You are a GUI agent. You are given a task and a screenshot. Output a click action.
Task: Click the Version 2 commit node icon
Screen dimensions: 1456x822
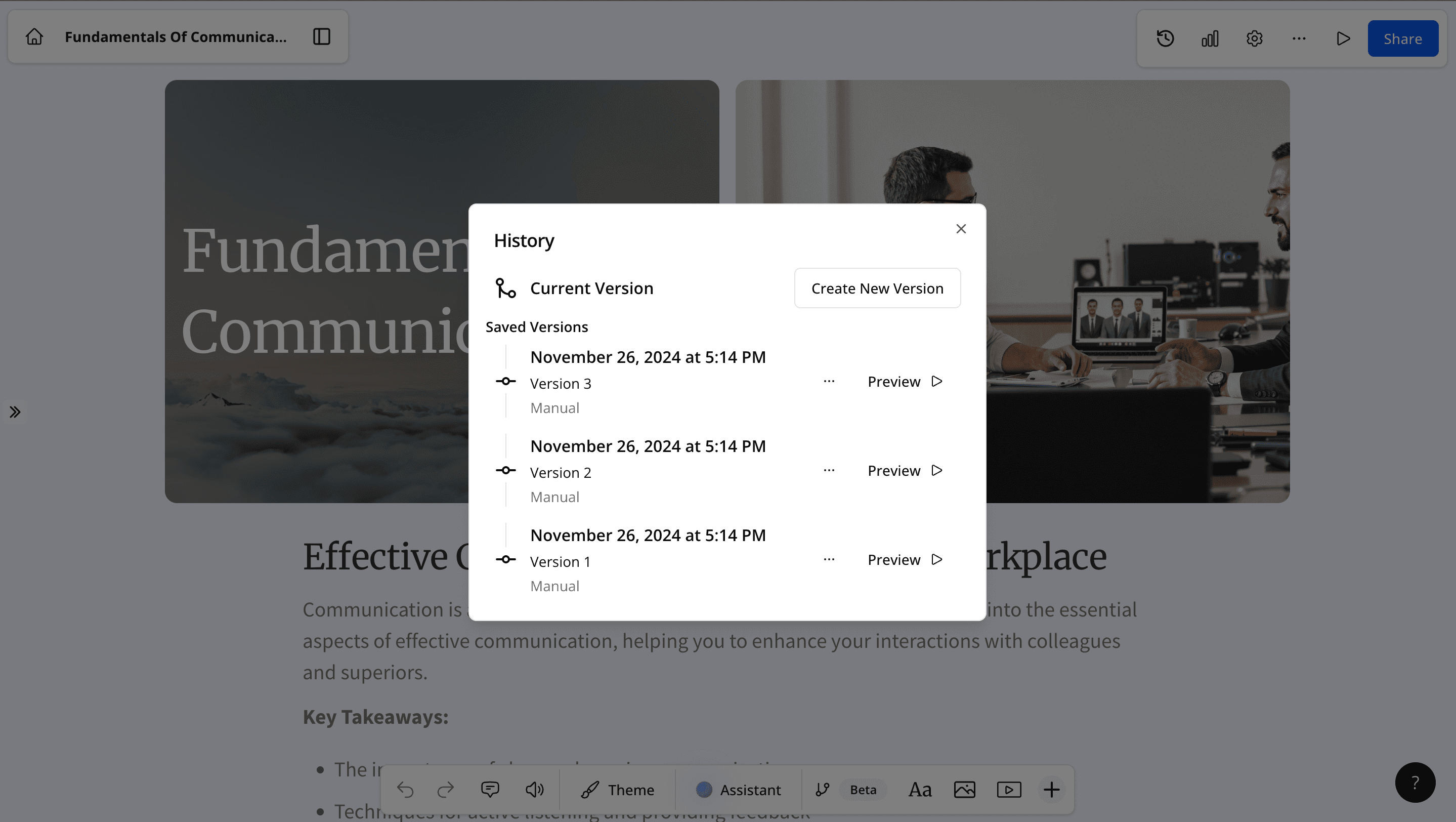505,470
